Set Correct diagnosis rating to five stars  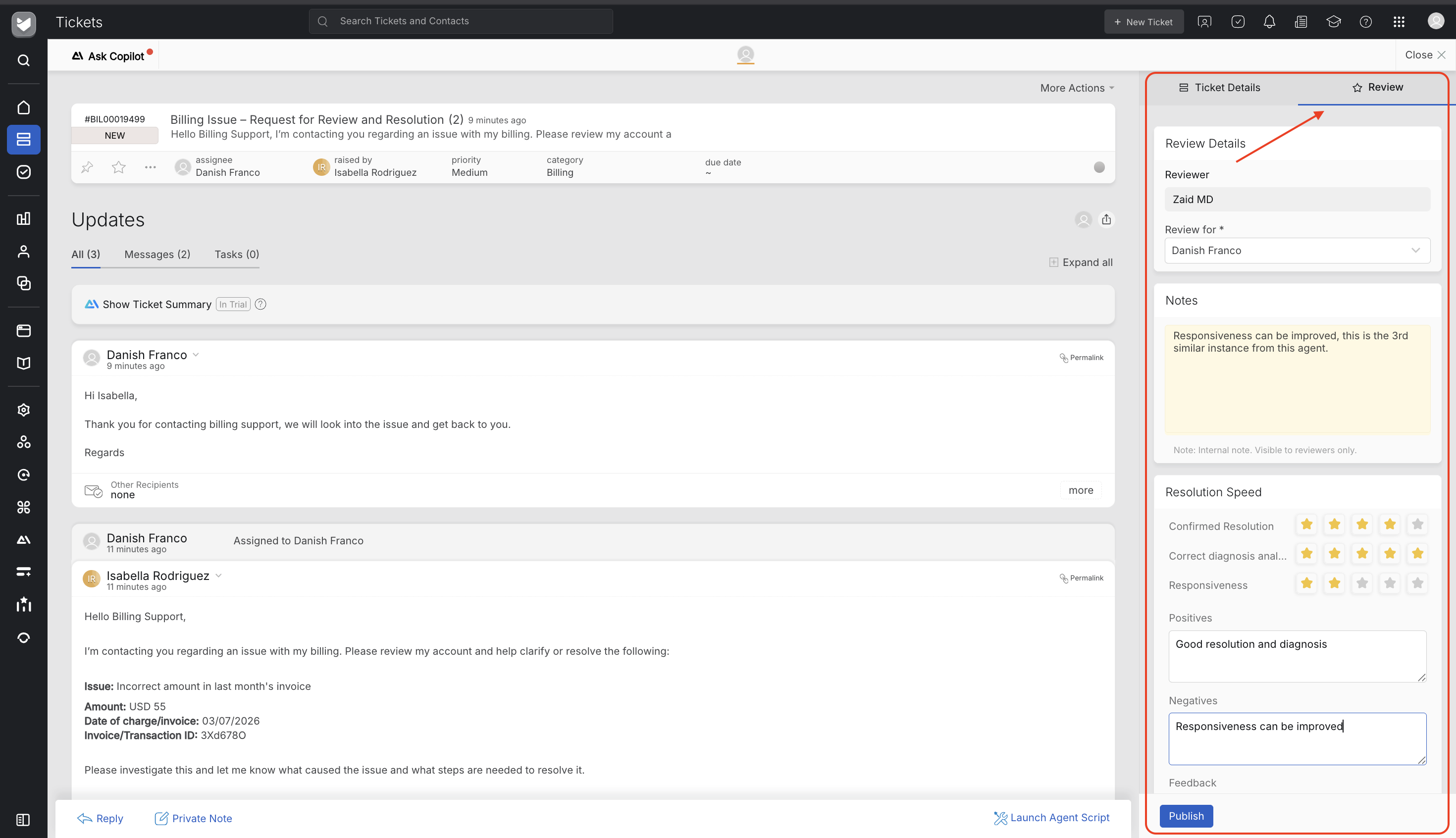[1417, 554]
